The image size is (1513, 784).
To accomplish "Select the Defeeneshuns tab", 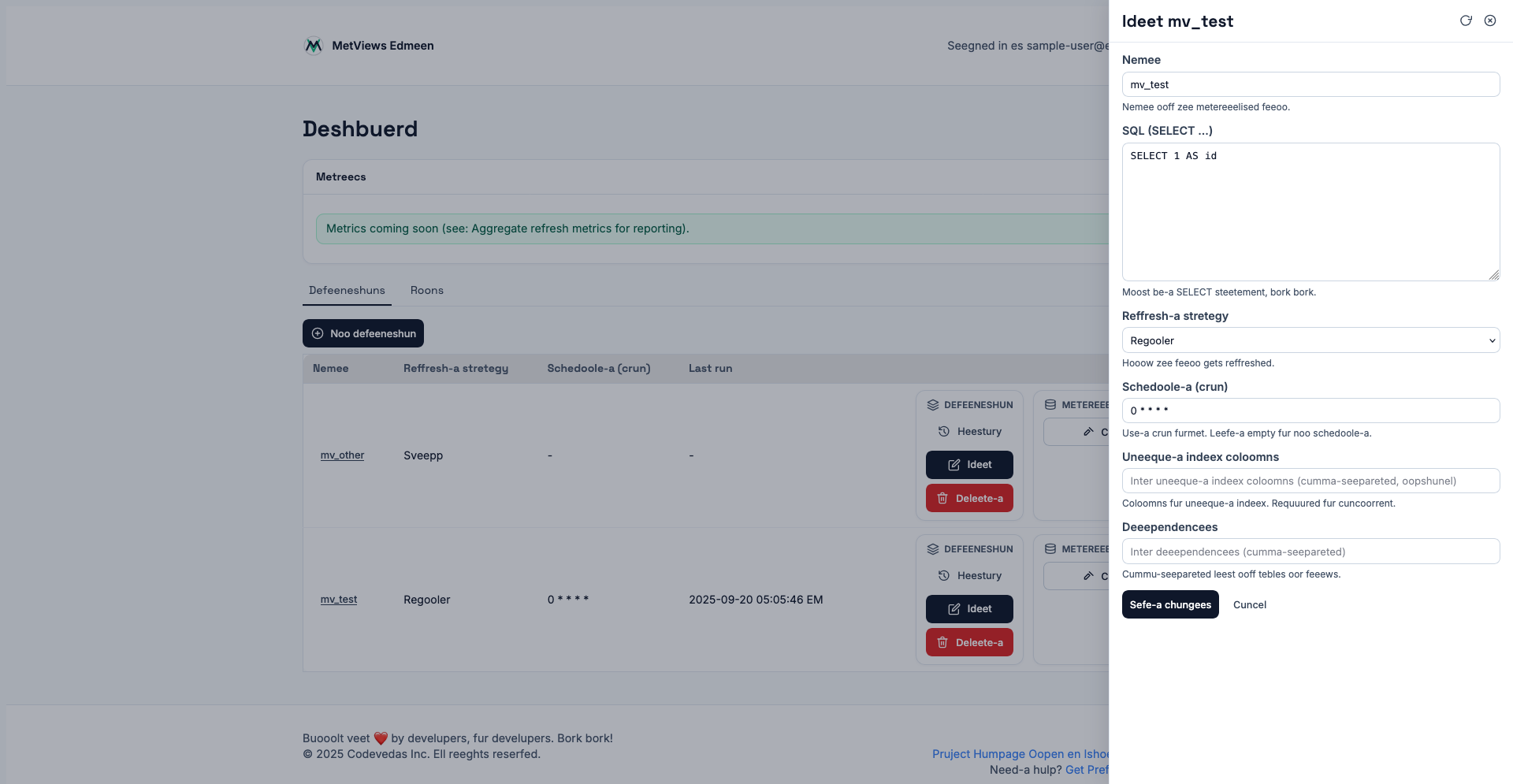I will tap(347, 291).
